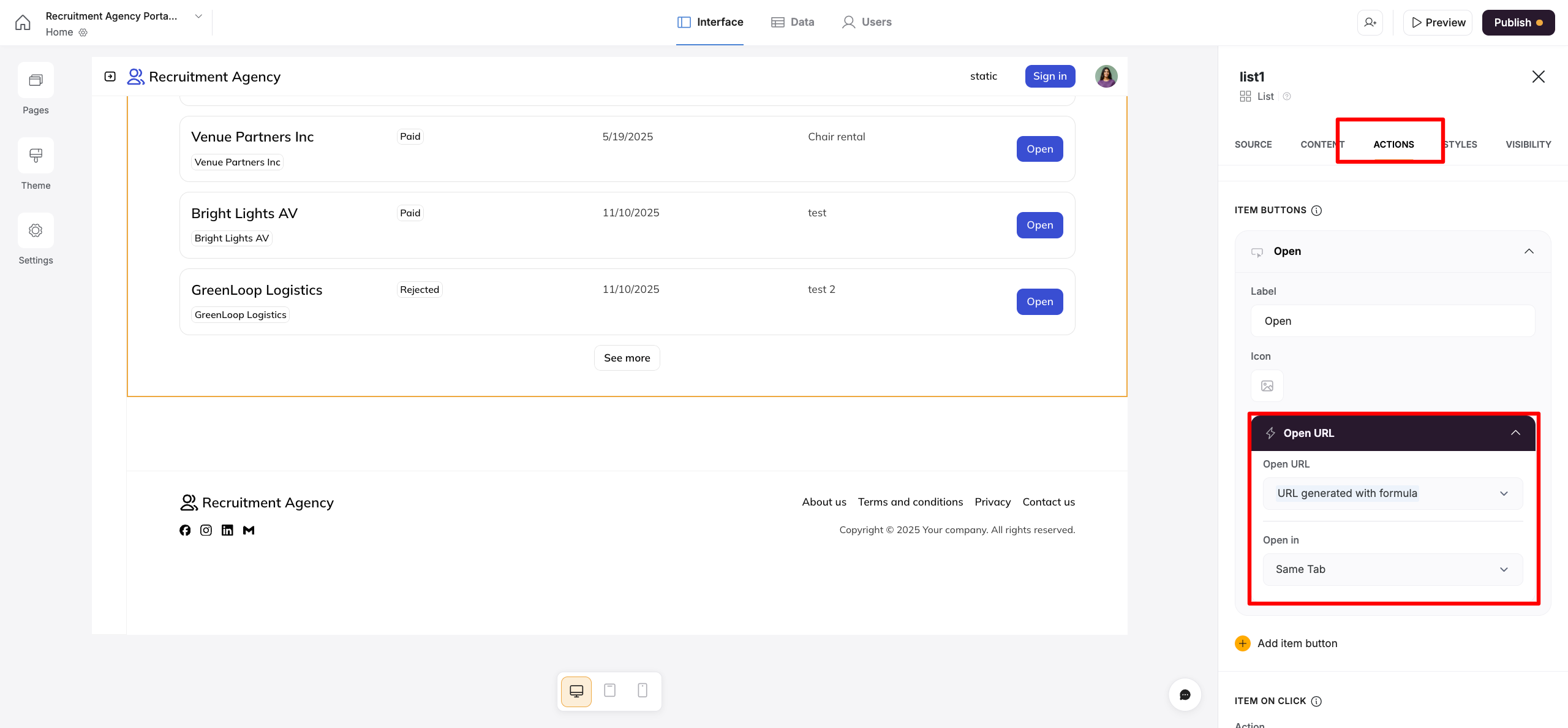Image resolution: width=1568 pixels, height=728 pixels.
Task: Click the Publish button
Action: click(x=1518, y=23)
